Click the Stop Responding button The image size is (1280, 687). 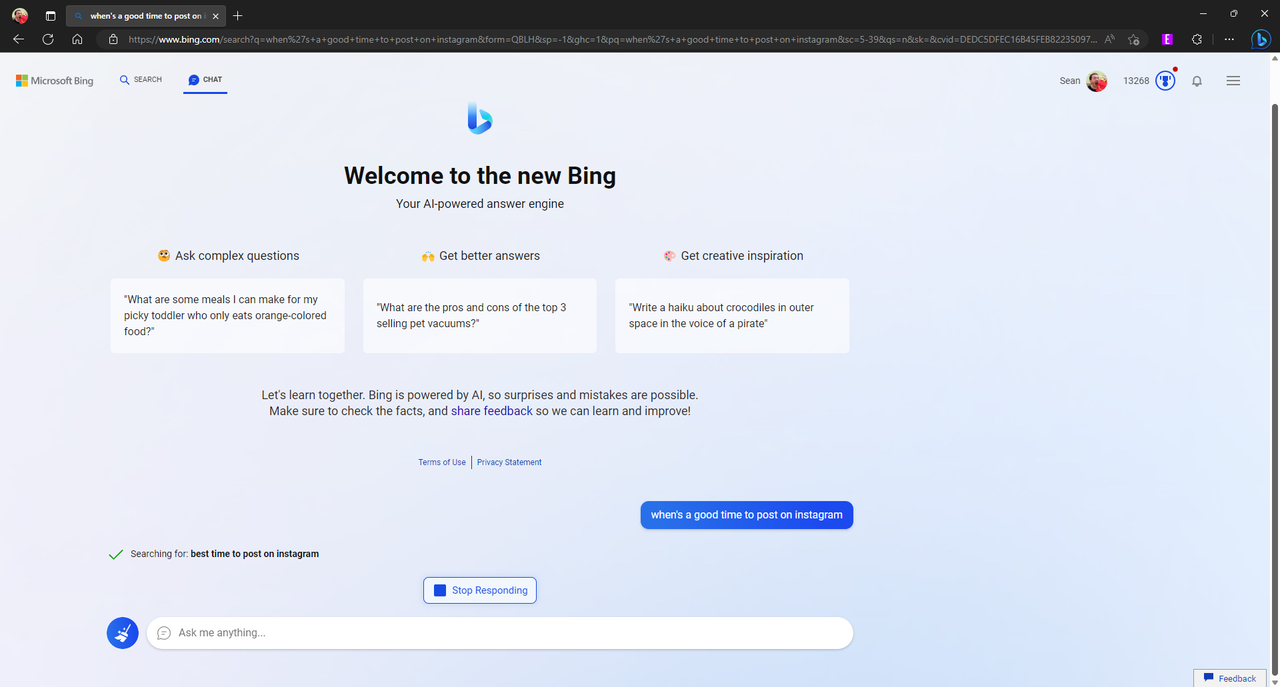click(480, 590)
